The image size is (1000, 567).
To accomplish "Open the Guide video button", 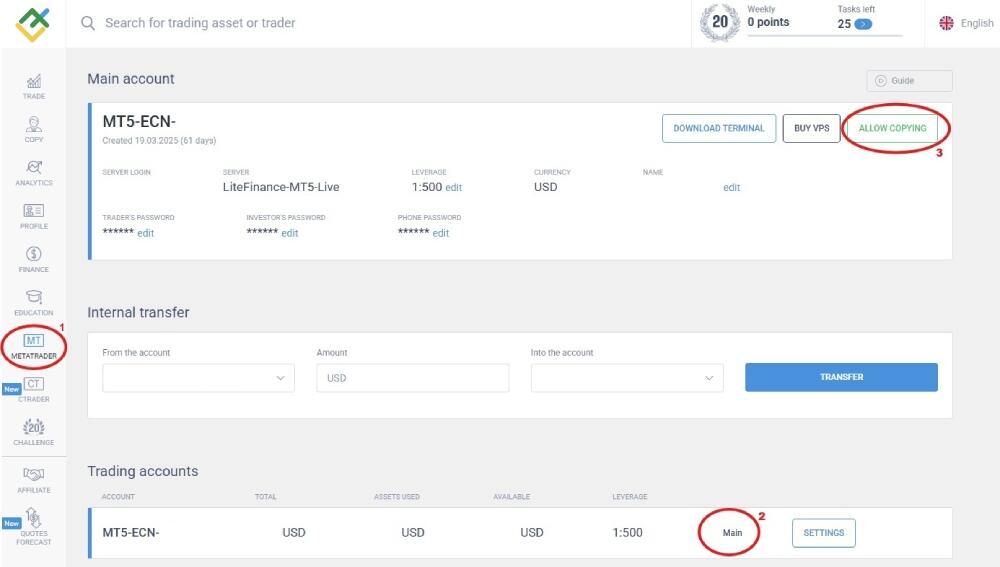I will [909, 80].
